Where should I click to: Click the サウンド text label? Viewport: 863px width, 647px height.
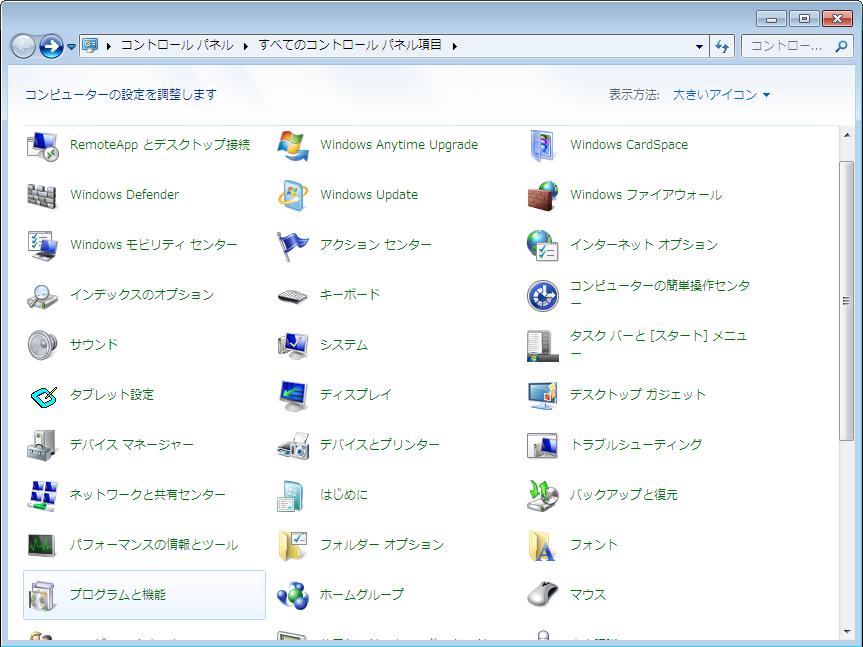(94, 344)
